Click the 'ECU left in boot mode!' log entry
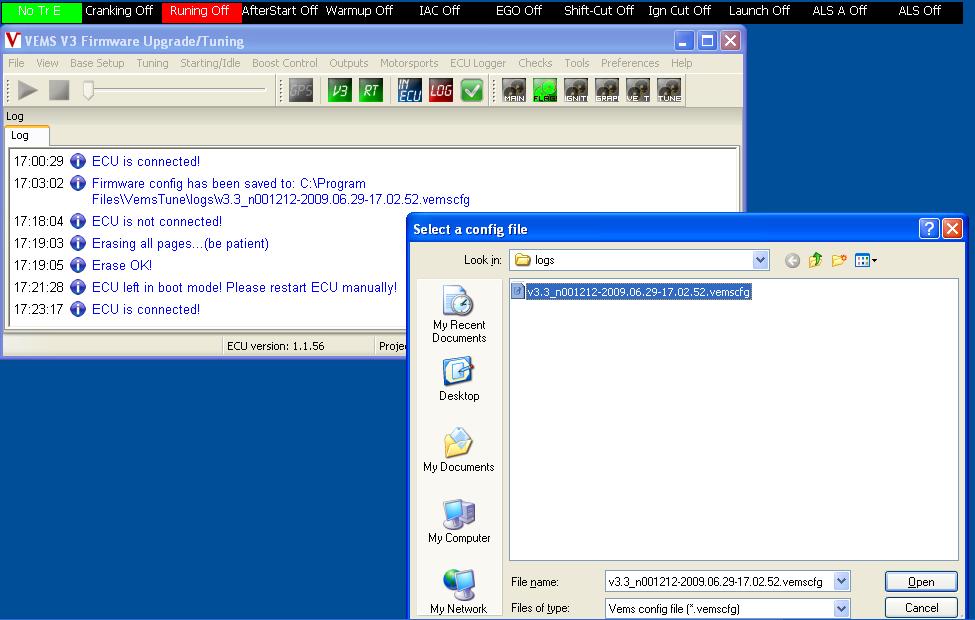The height and width of the screenshot is (620, 975). pos(244,287)
